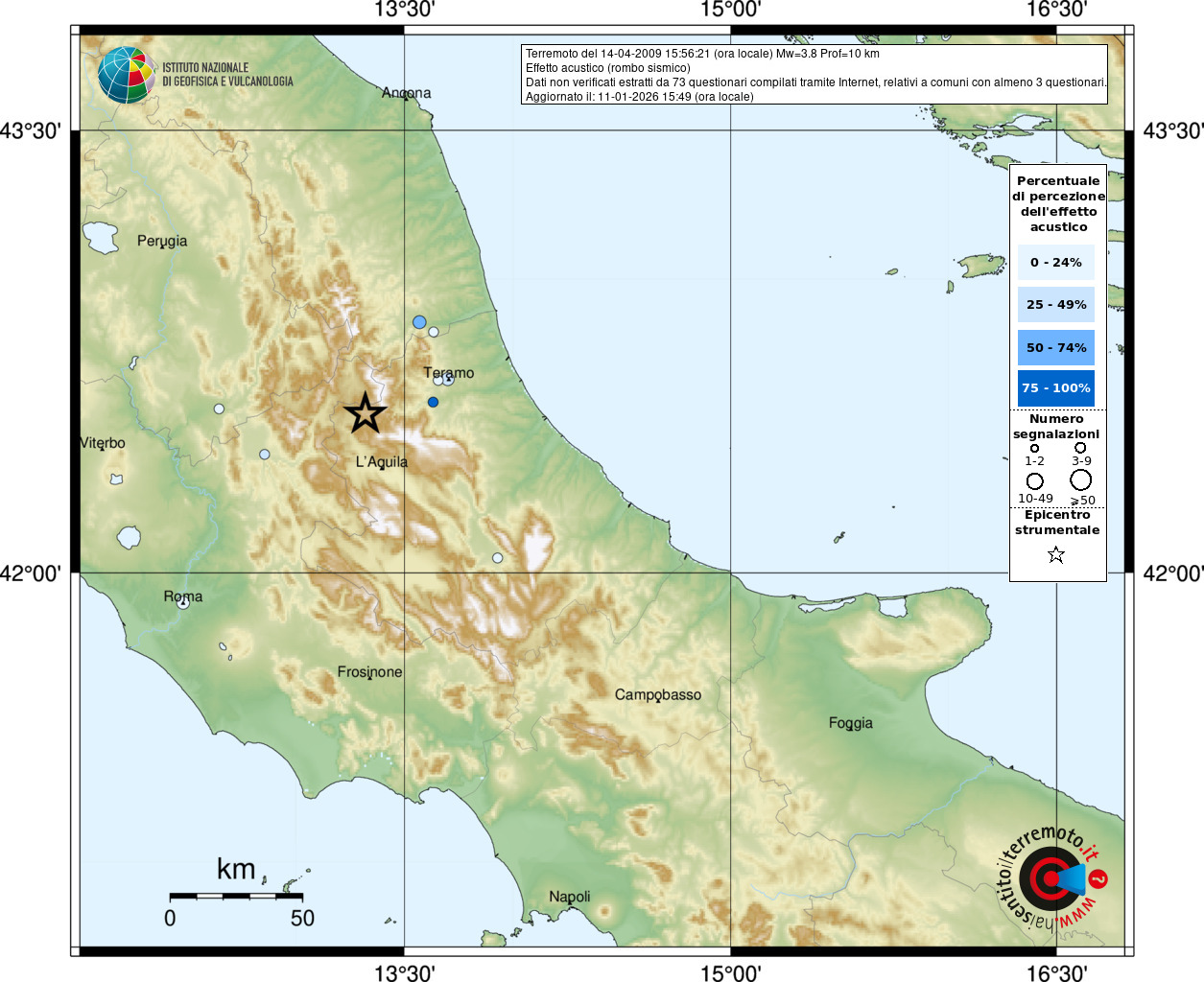Click the L'Aquila city label
The width and height of the screenshot is (1204, 982).
pyautogui.click(x=382, y=462)
